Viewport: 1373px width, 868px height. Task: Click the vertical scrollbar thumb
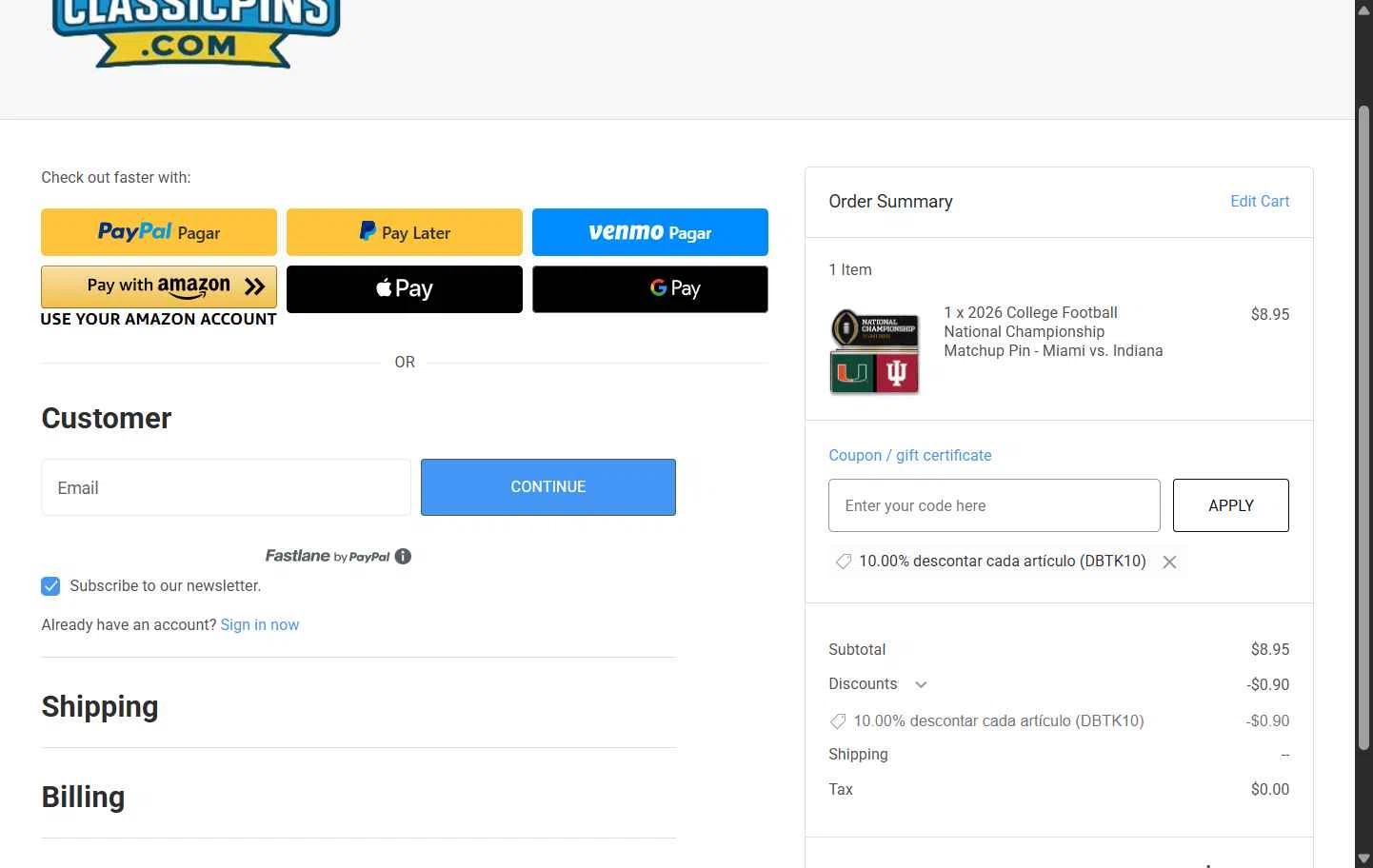1363,428
